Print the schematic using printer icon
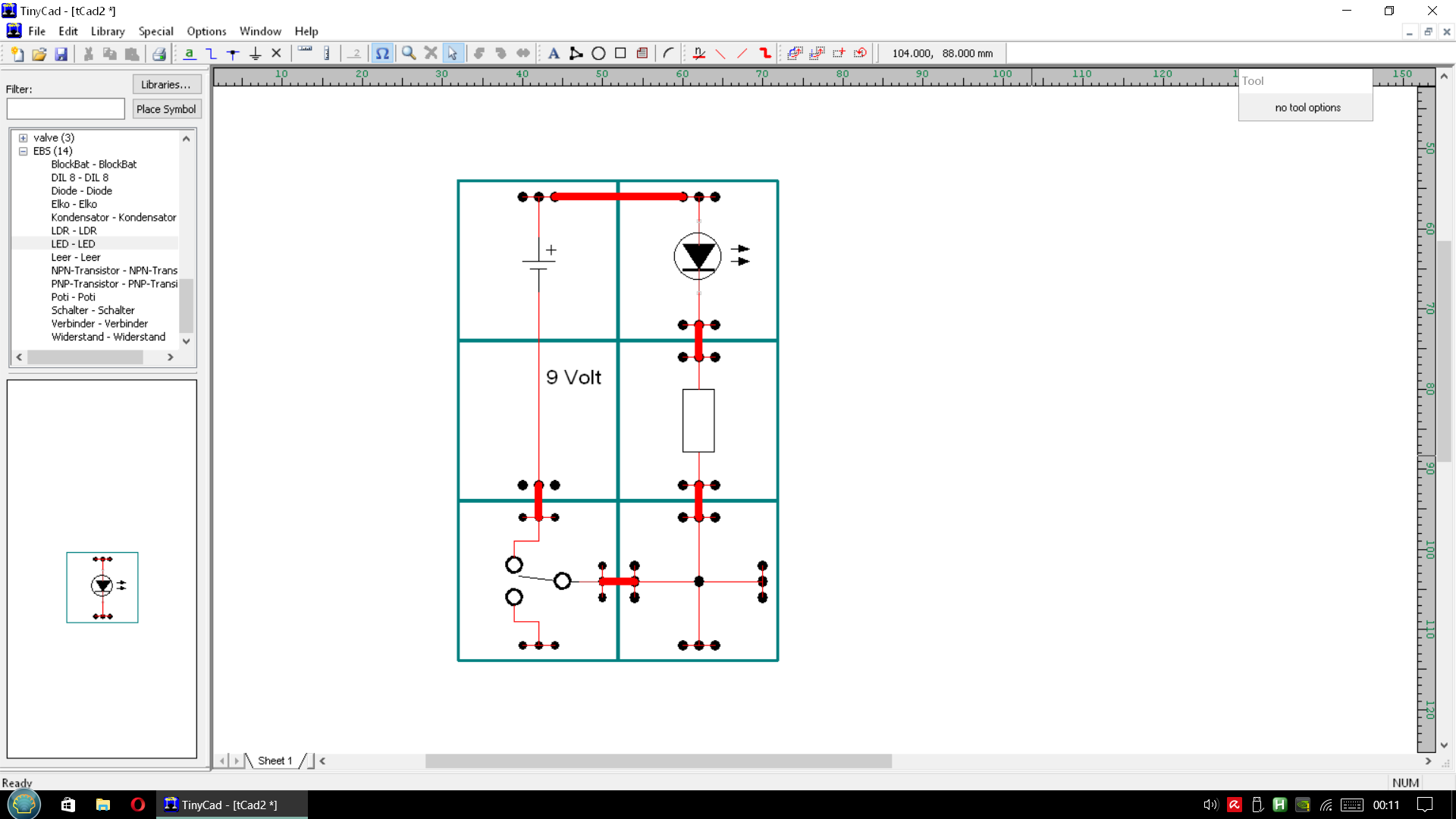Image resolution: width=1456 pixels, height=819 pixels. tap(159, 54)
